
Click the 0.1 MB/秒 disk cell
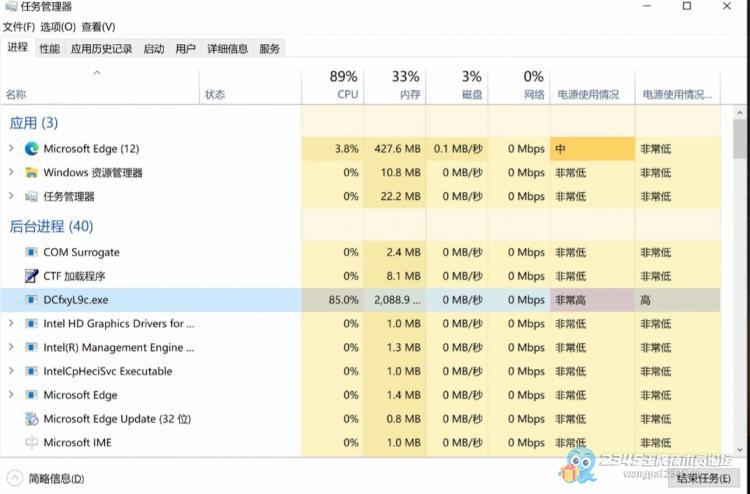457,149
